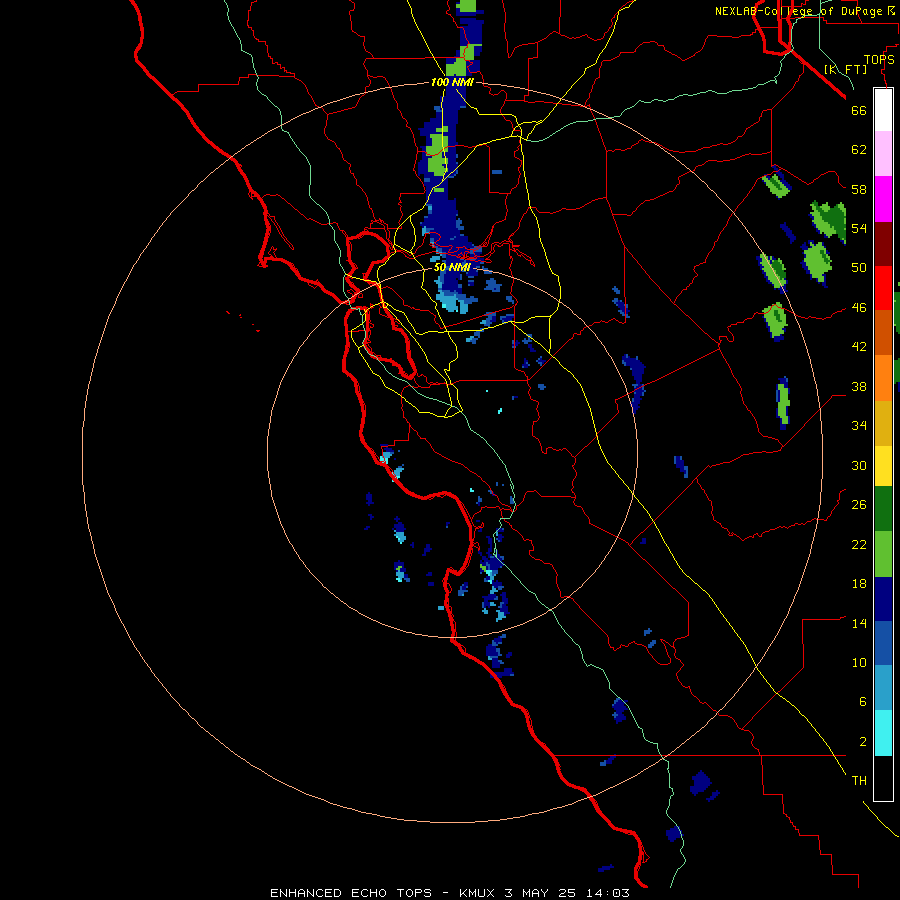Click the 34 value on the scale
Viewport: 900px width, 900px height.
[859, 426]
